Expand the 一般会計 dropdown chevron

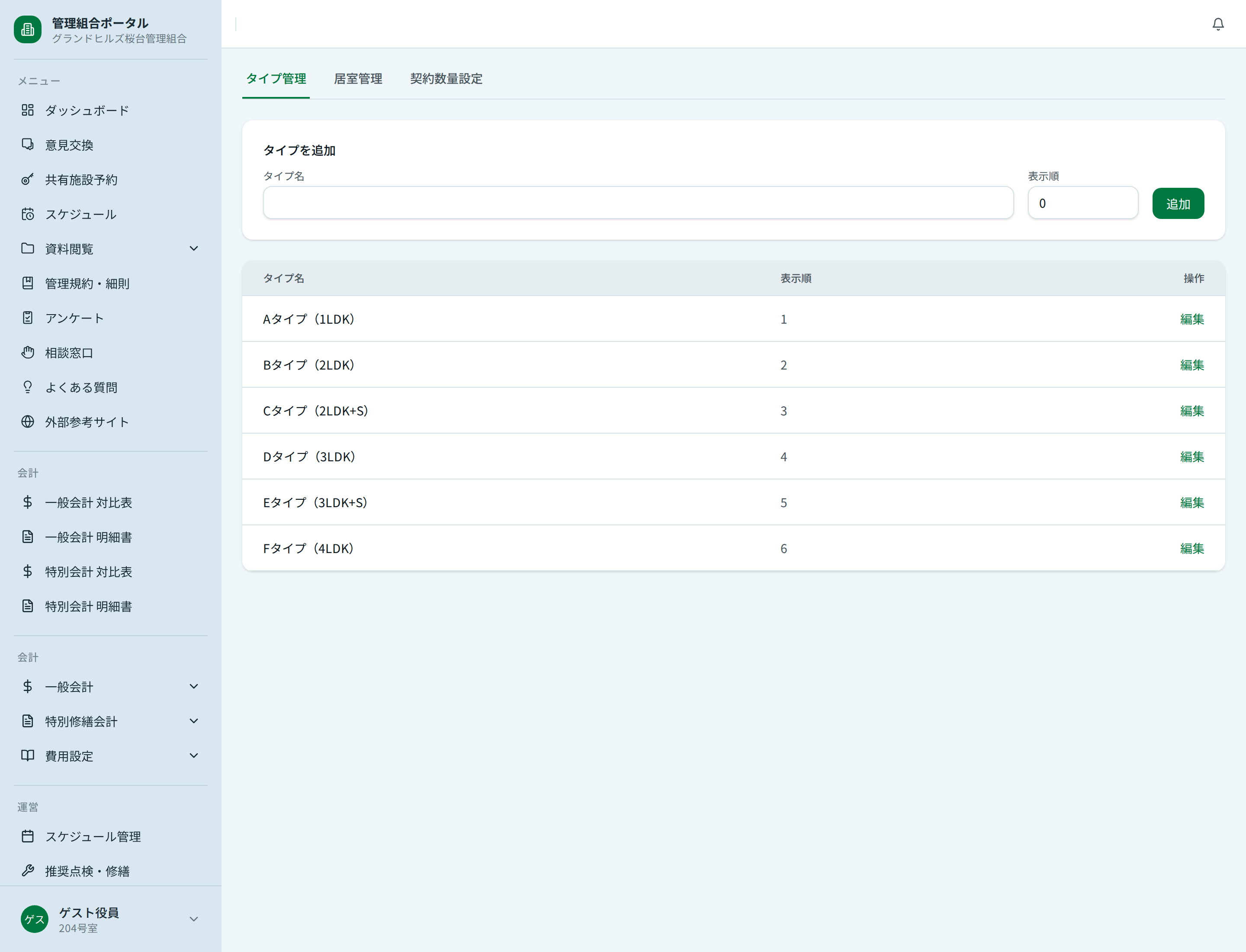tap(194, 686)
